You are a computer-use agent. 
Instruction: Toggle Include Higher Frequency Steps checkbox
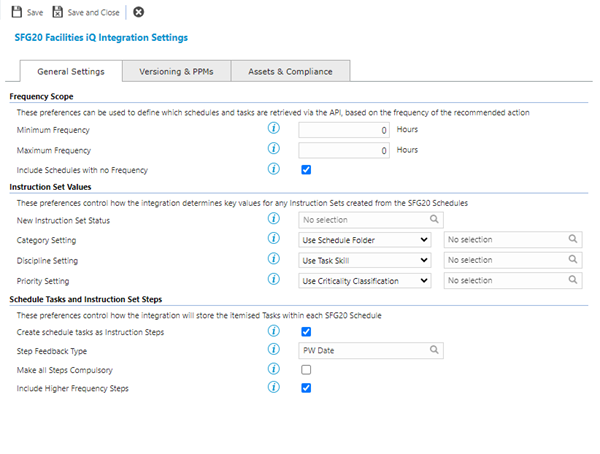click(306, 388)
